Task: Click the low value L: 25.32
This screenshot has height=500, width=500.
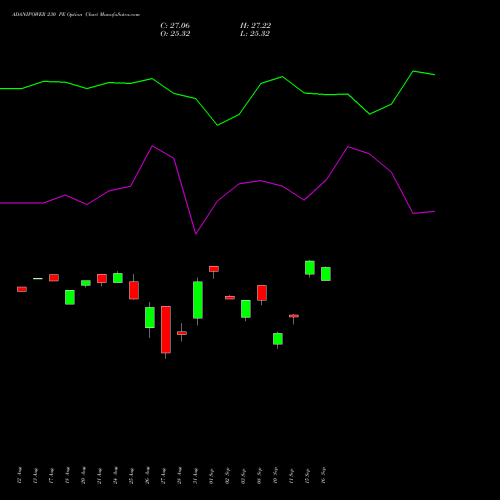Action: tap(255, 34)
